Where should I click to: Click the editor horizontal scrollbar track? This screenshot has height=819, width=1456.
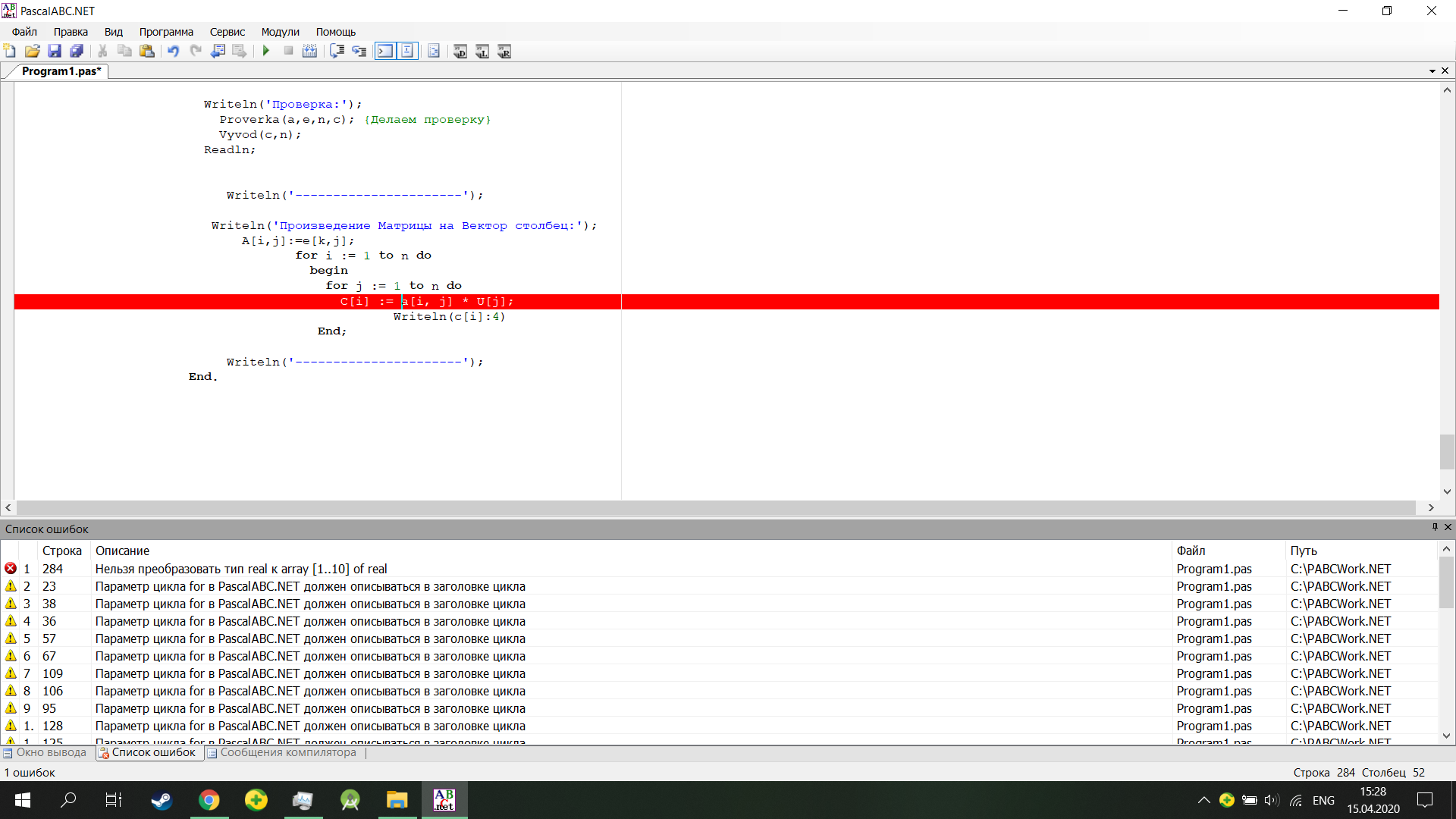(716, 507)
